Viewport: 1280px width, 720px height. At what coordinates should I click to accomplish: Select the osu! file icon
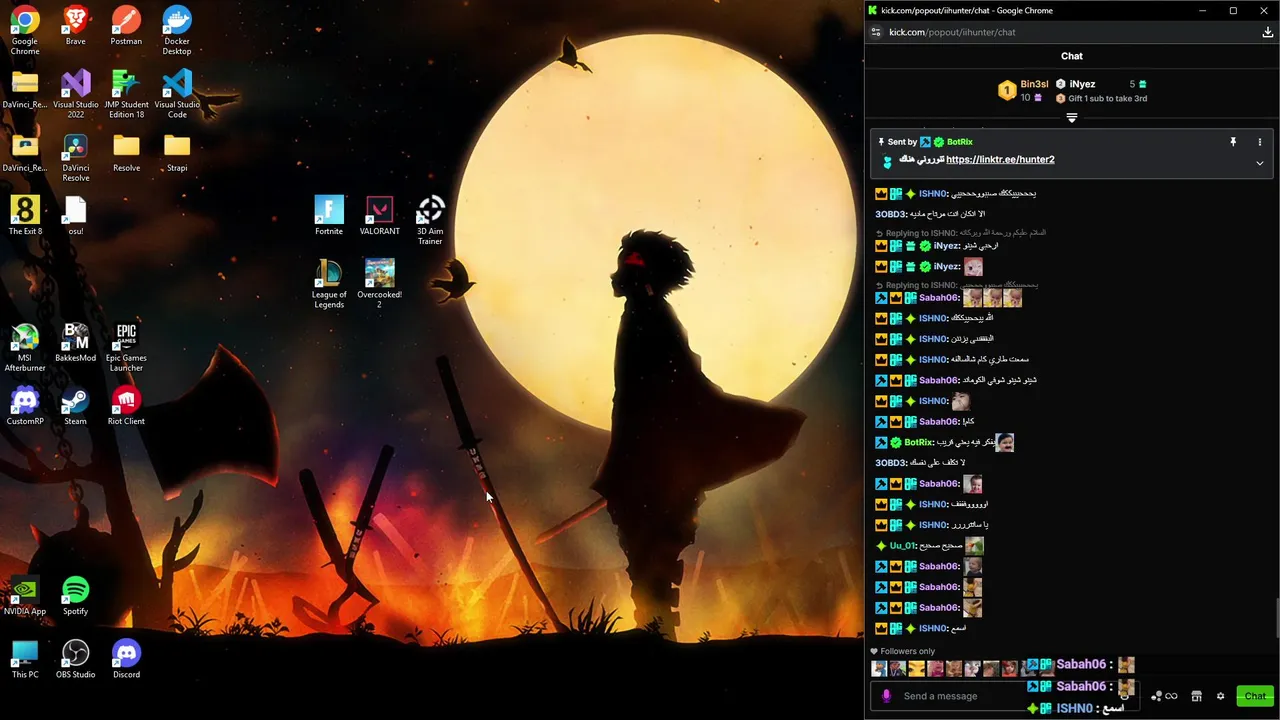click(76, 216)
